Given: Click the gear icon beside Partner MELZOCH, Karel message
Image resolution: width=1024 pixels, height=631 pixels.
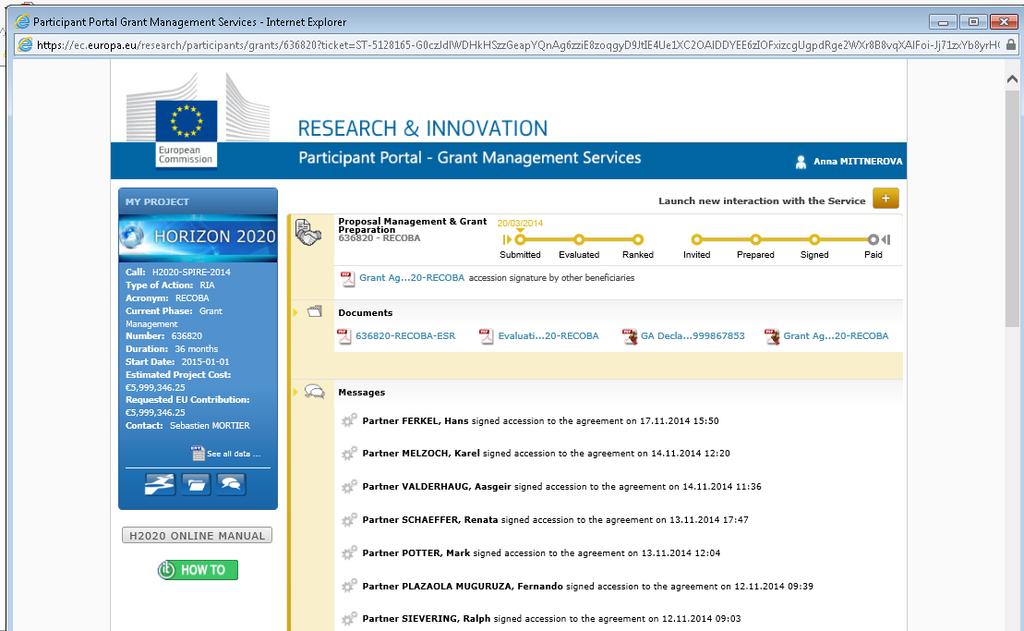Looking at the screenshot, I should [349, 453].
